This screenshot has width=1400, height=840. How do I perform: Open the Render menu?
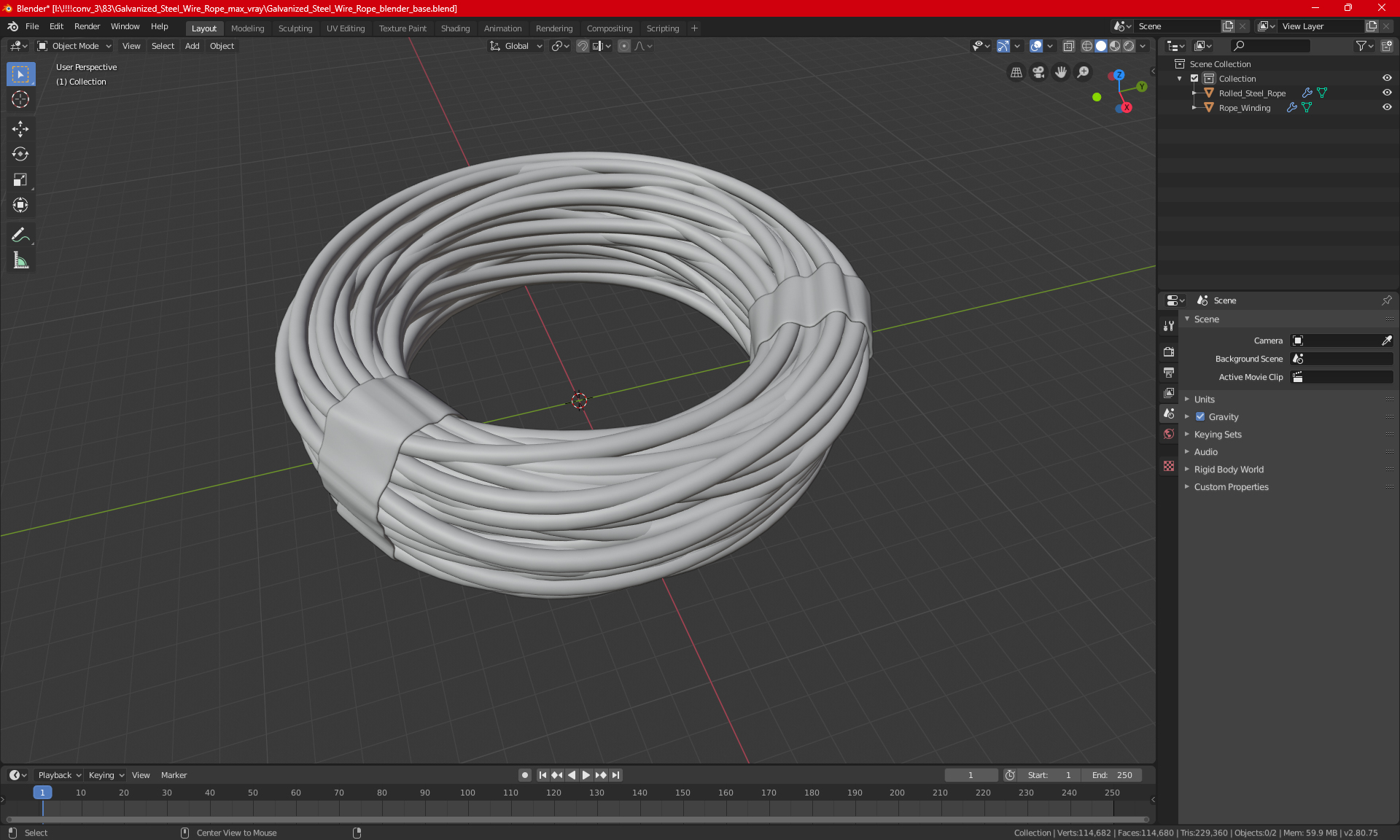[x=87, y=26]
